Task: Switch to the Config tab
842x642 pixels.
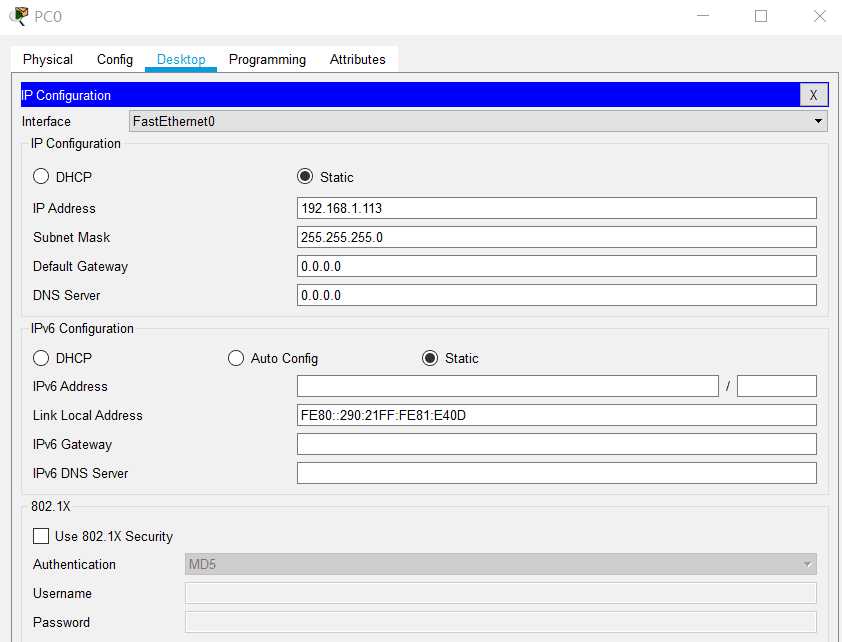Action: coord(114,59)
